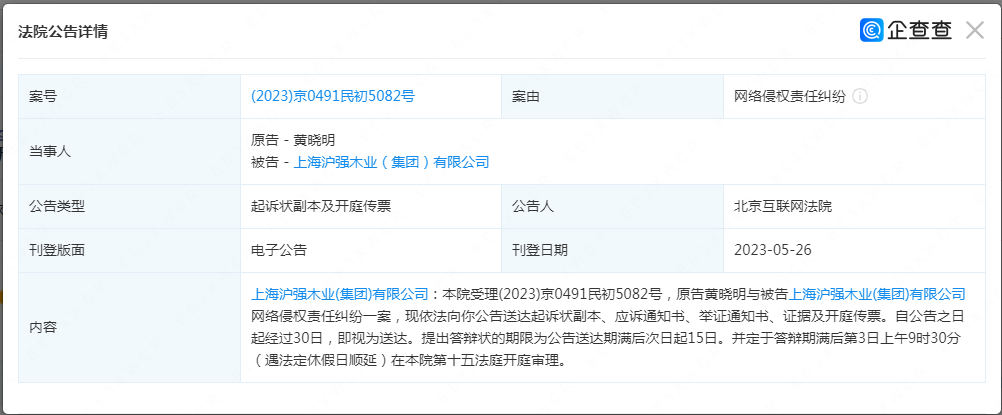The height and width of the screenshot is (415, 1002).
Task: Close the 法院公告详情 dialog
Action: click(x=975, y=30)
